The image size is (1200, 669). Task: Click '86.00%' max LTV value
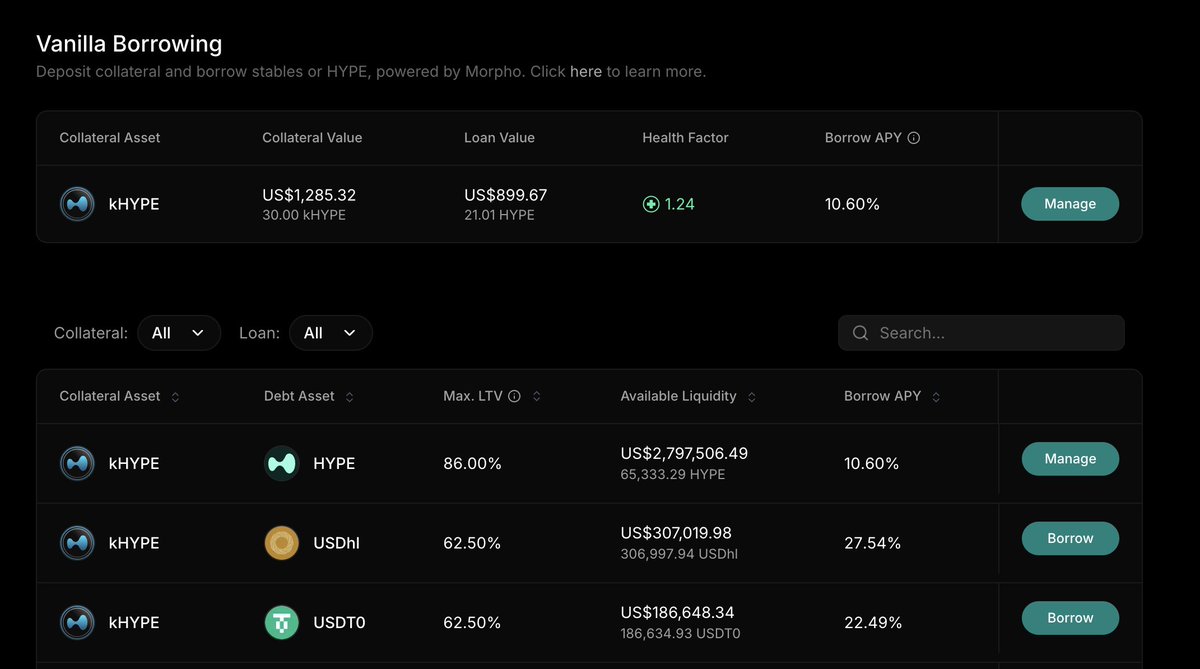click(x=472, y=464)
